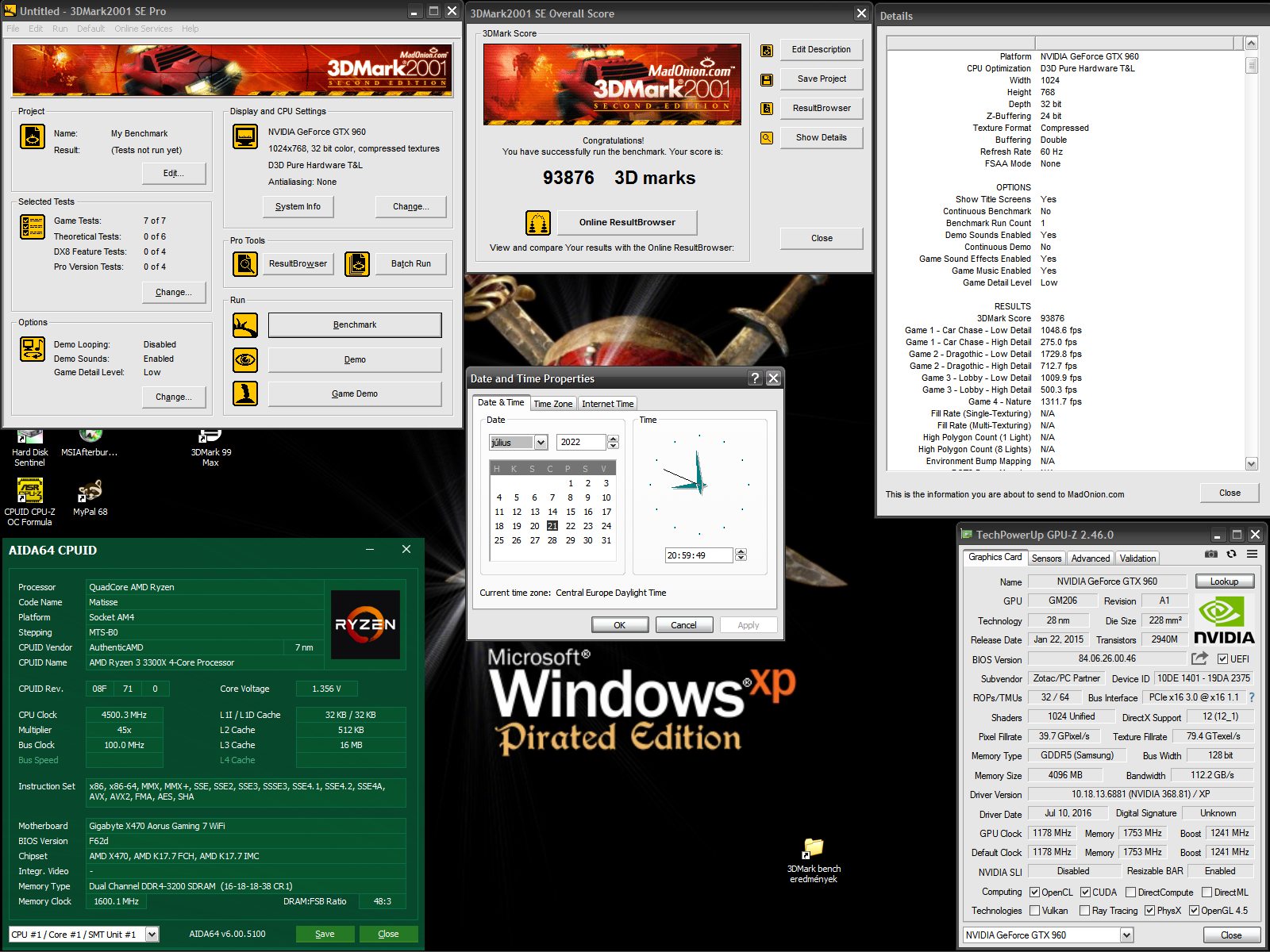
Task: Toggle Ray Tracing checkbox in GPU-Z
Action: point(1084,911)
